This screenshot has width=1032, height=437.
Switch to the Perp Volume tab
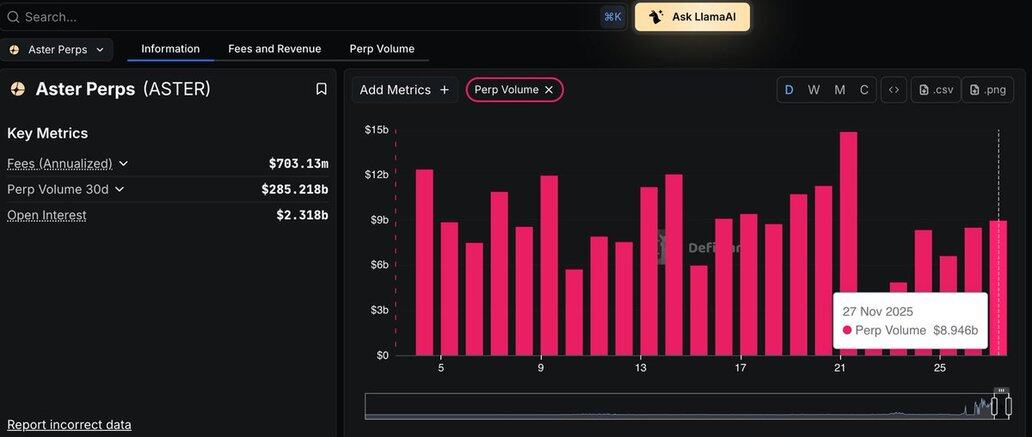381,49
